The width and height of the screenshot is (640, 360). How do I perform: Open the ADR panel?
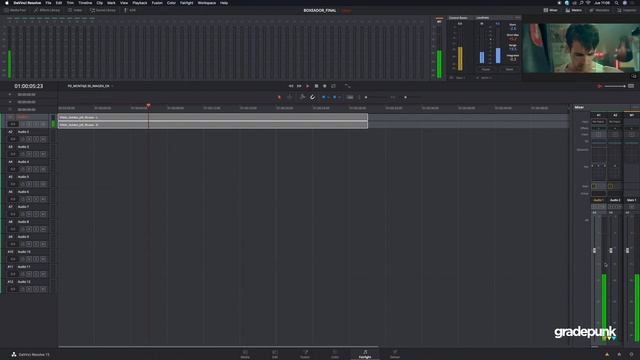click(130, 10)
